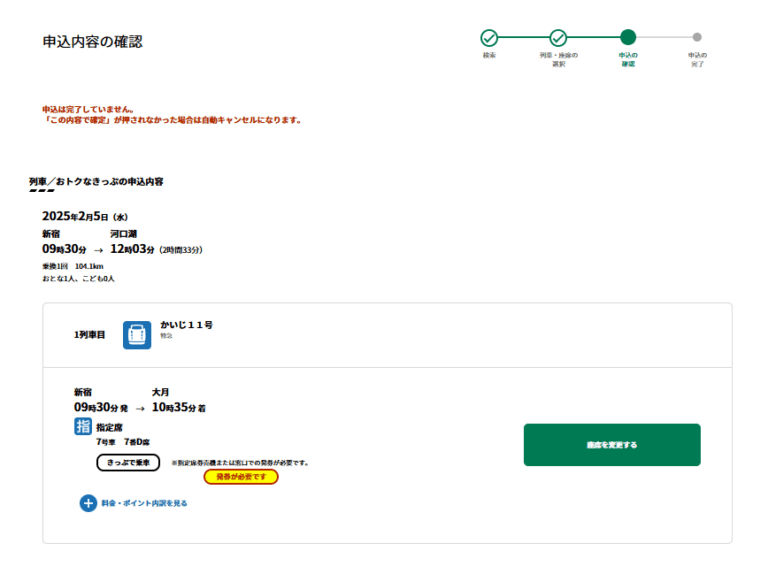The height and width of the screenshot is (574, 768).
Task: Click the blue plus icon for fare breakdown
Action: click(x=88, y=503)
